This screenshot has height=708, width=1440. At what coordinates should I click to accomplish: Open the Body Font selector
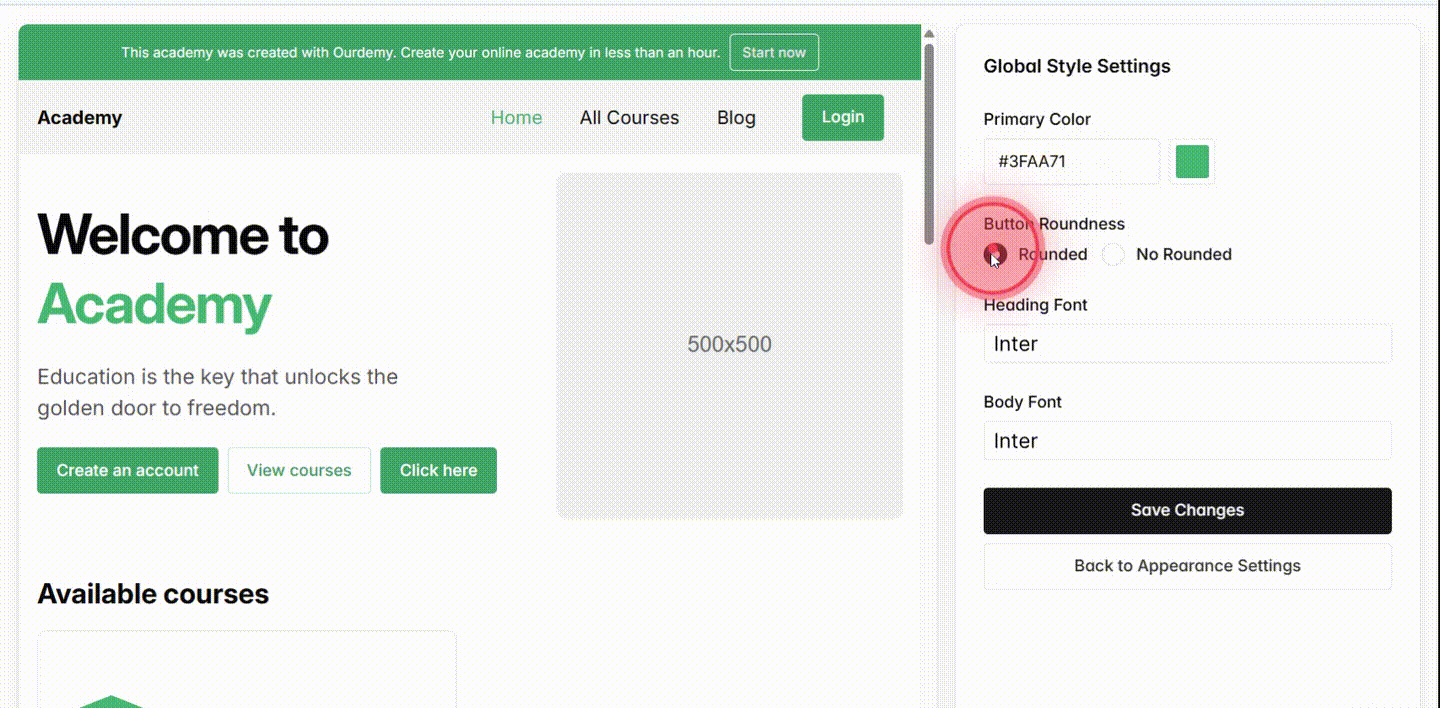click(1187, 440)
